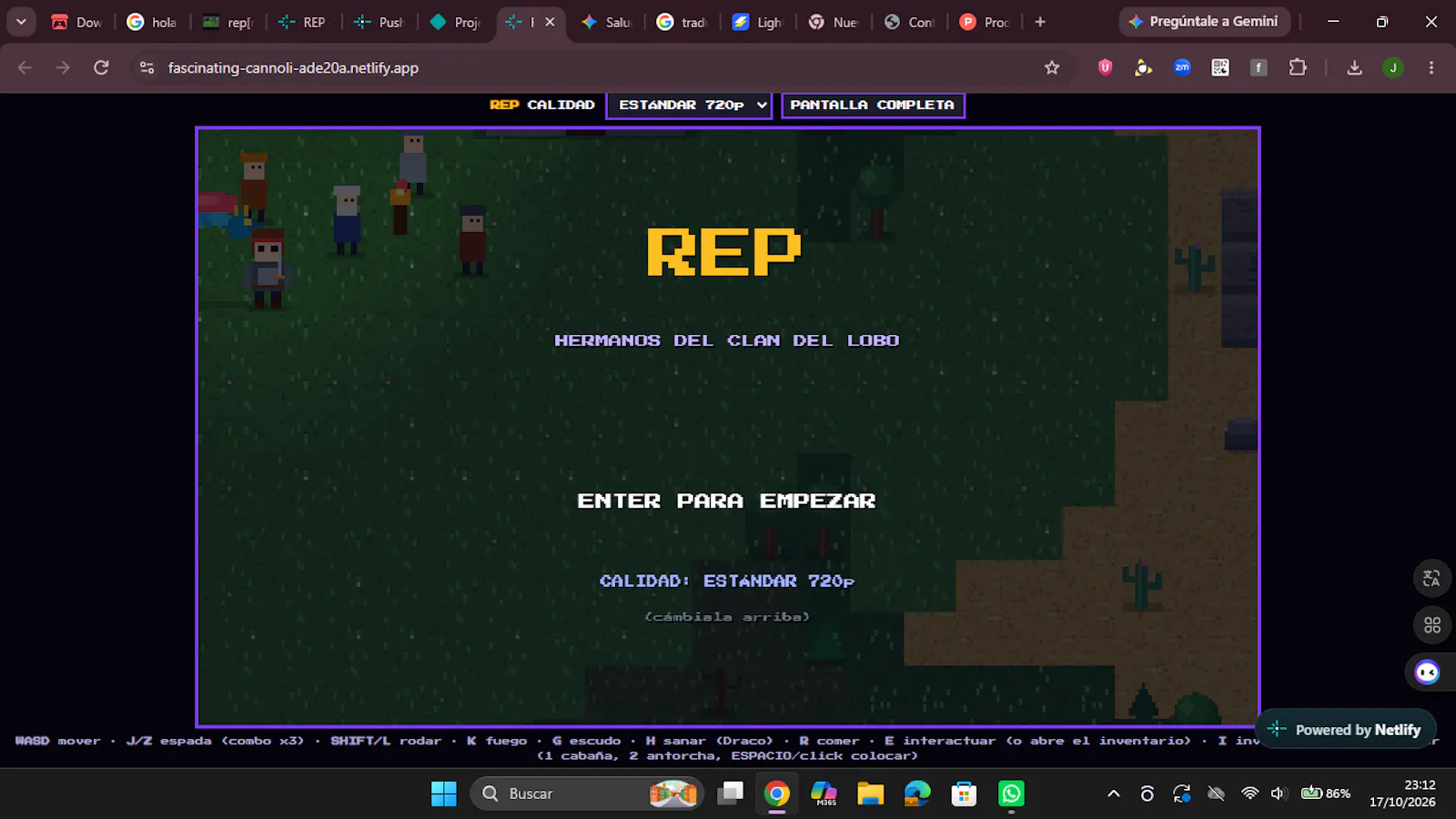The width and height of the screenshot is (1456, 819).
Task: Switch to the REP tab
Action: point(303,22)
